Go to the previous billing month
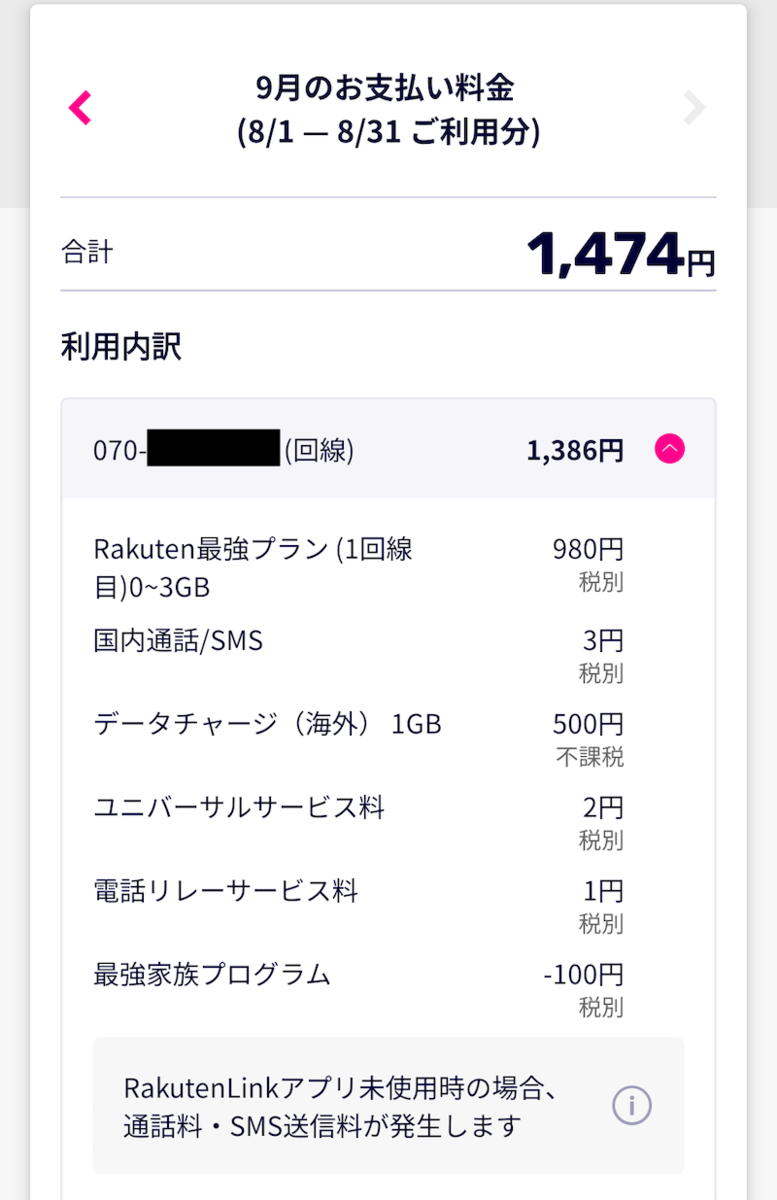 pyautogui.click(x=80, y=108)
